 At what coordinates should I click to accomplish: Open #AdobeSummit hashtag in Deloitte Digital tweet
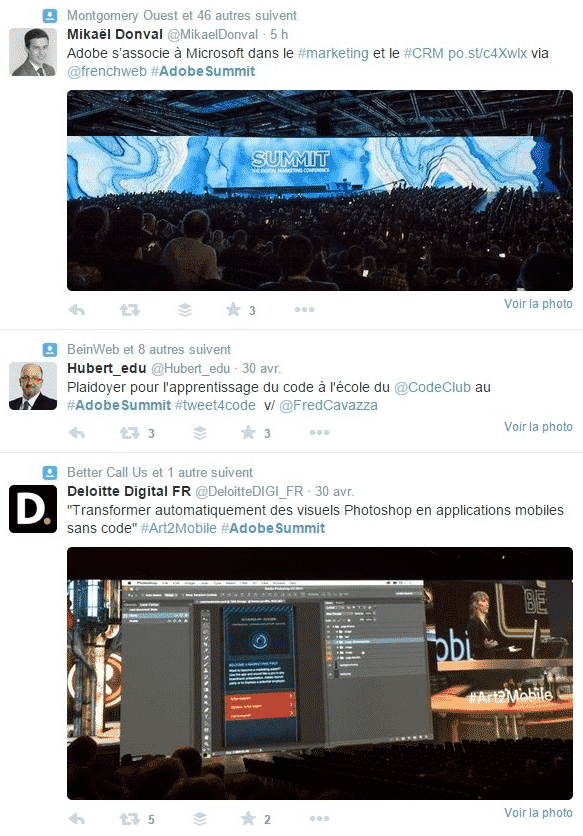click(273, 528)
